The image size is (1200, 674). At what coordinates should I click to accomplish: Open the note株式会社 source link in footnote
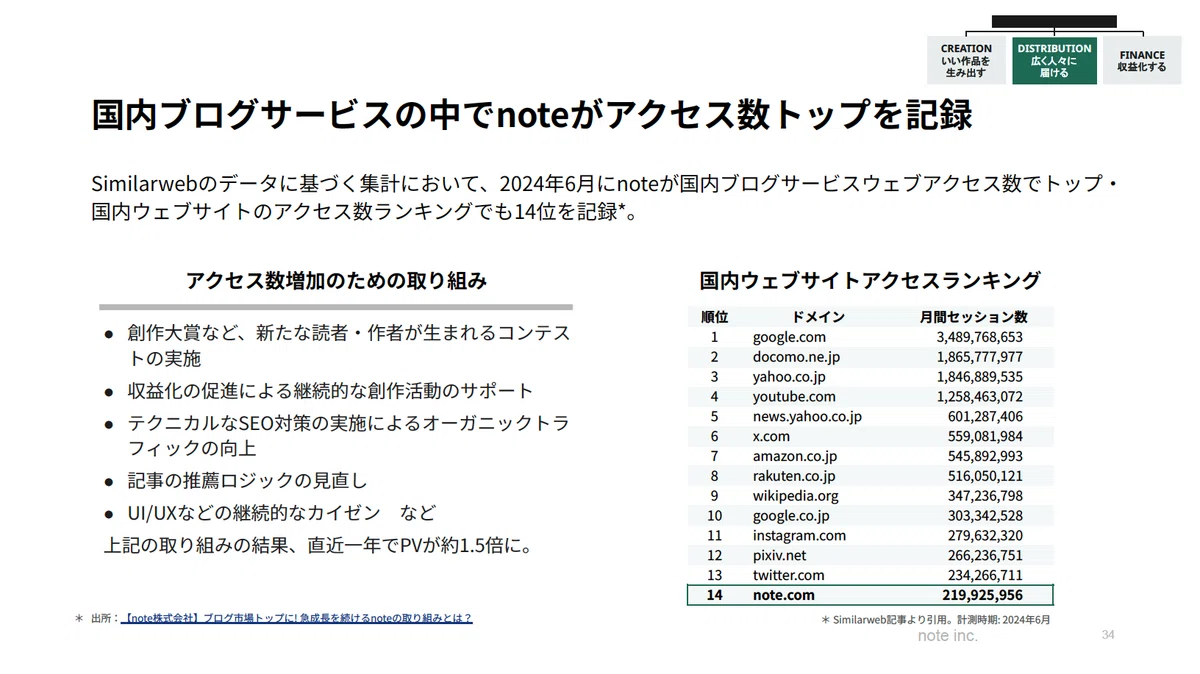click(x=296, y=618)
